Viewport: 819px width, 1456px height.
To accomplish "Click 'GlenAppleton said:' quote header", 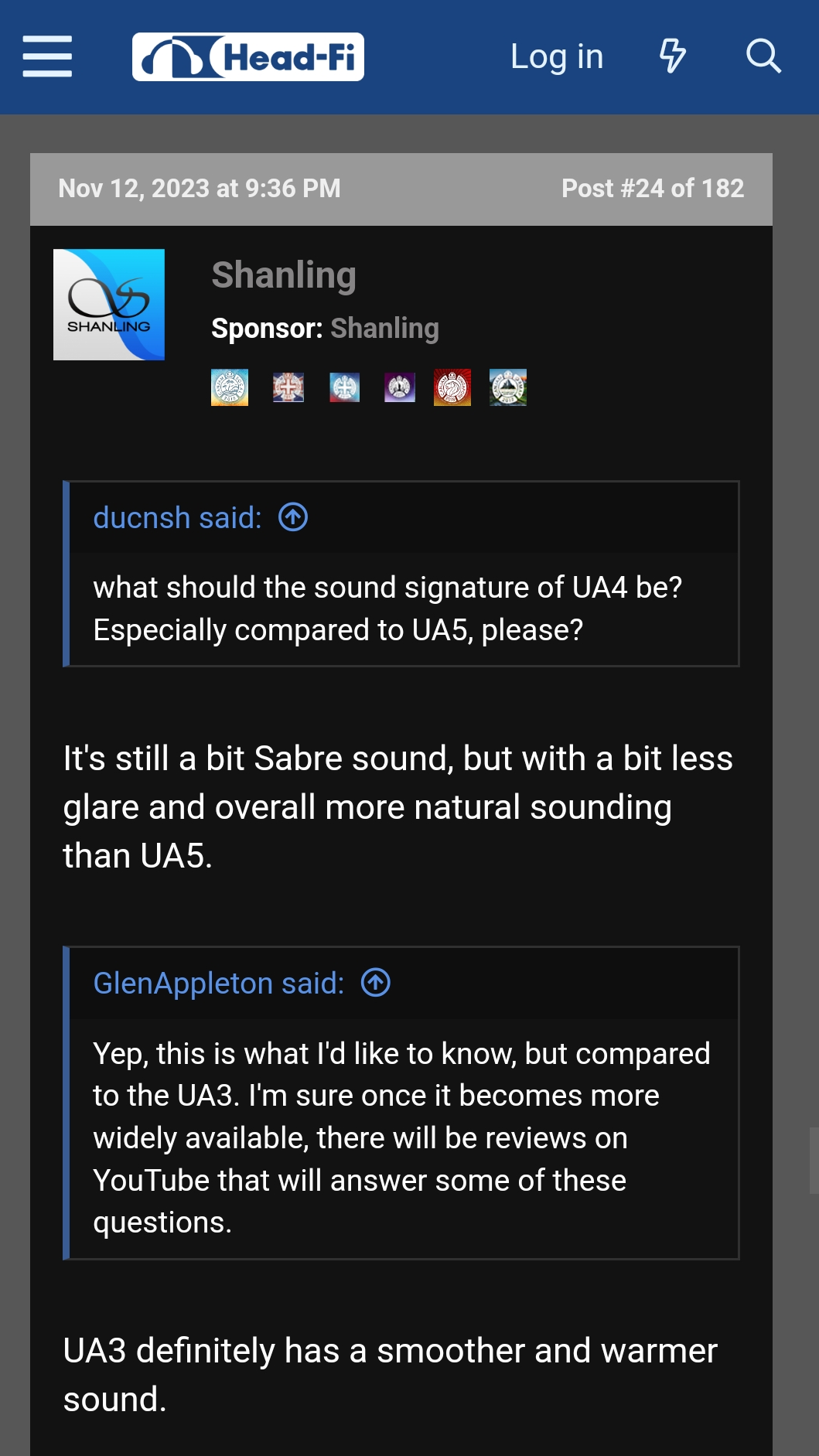I will [x=218, y=984].
